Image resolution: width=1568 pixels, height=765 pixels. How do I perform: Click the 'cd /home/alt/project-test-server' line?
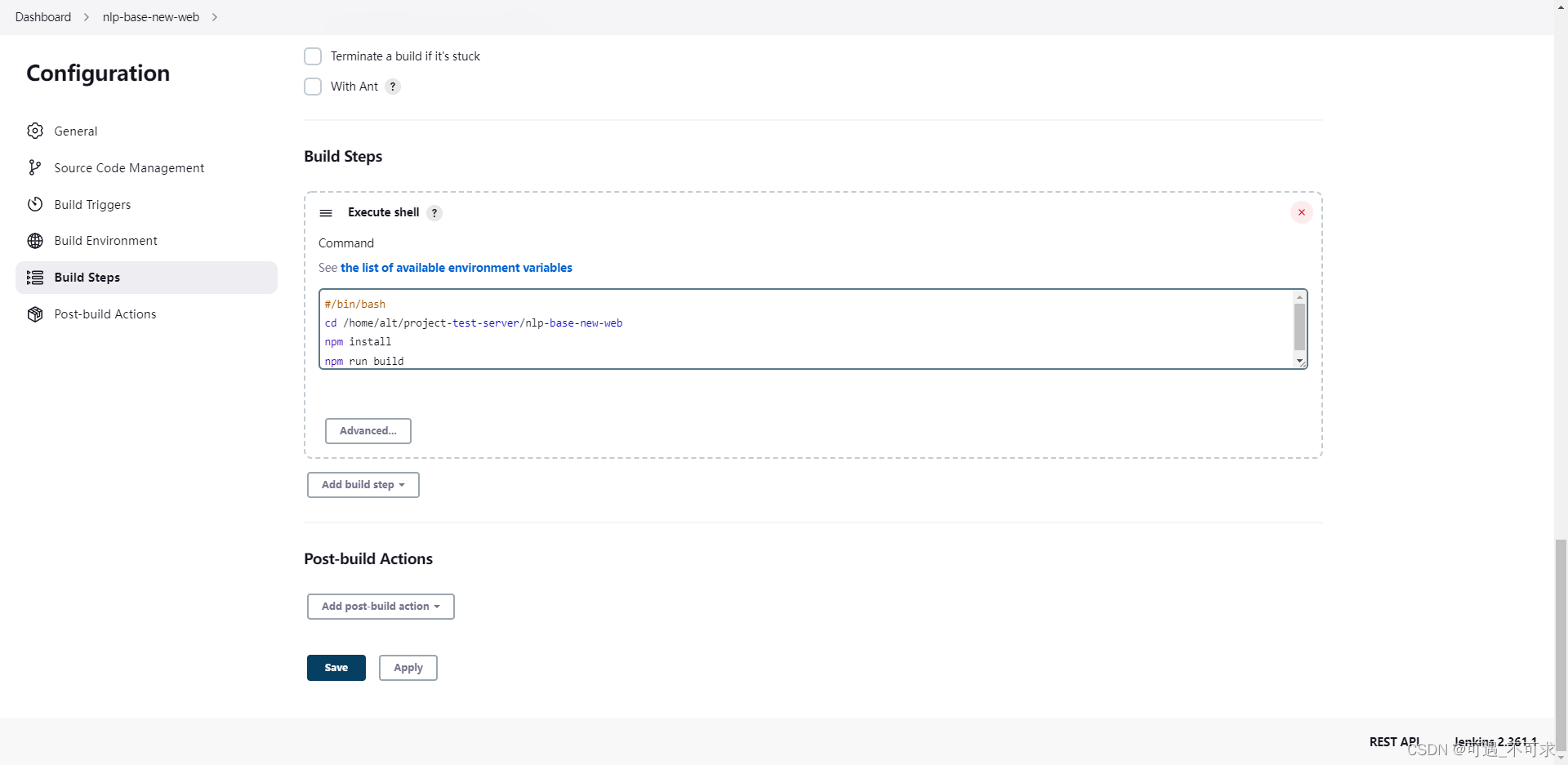[x=474, y=323]
